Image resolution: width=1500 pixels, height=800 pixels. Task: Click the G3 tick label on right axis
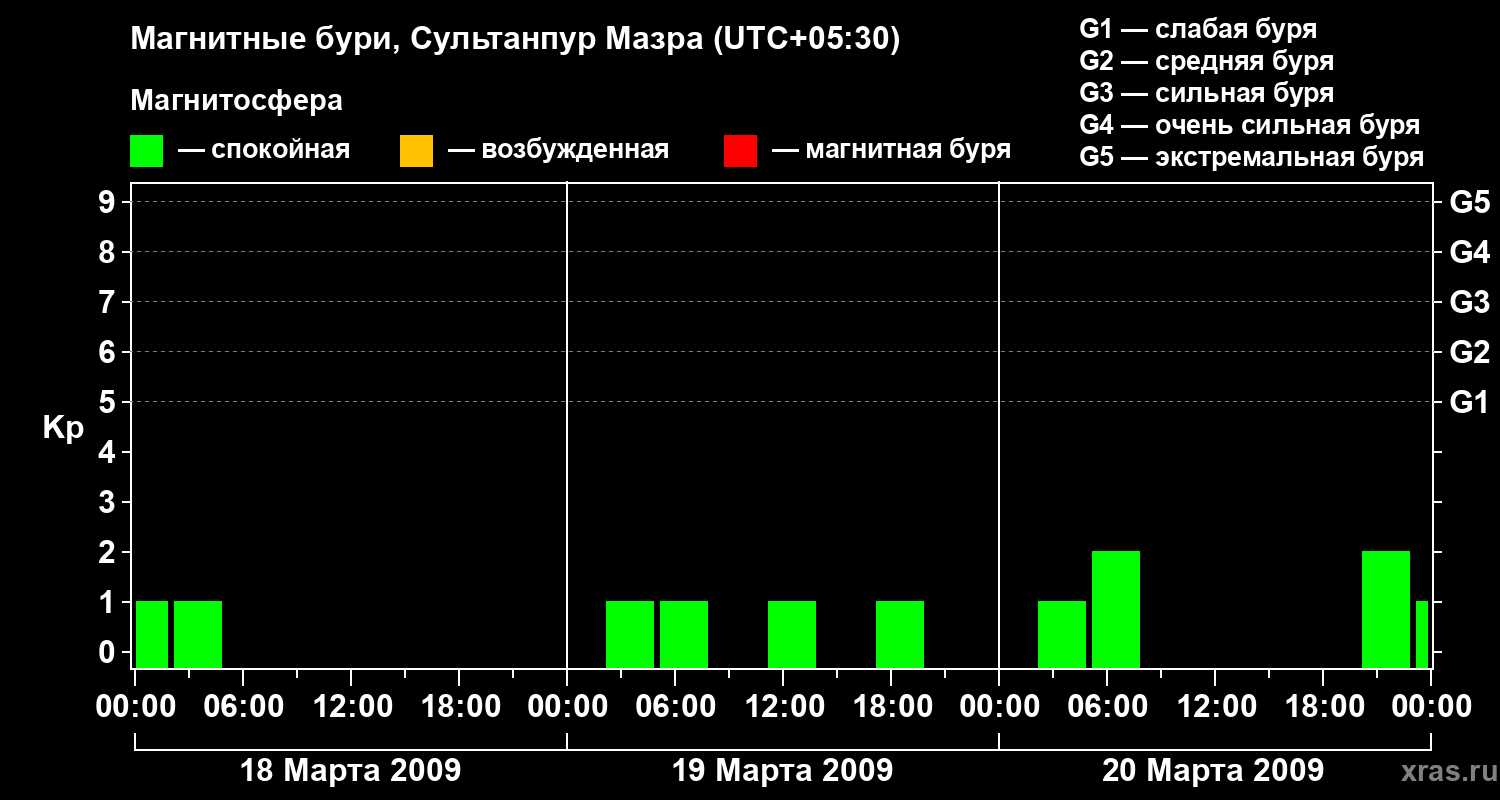pyautogui.click(x=1470, y=303)
